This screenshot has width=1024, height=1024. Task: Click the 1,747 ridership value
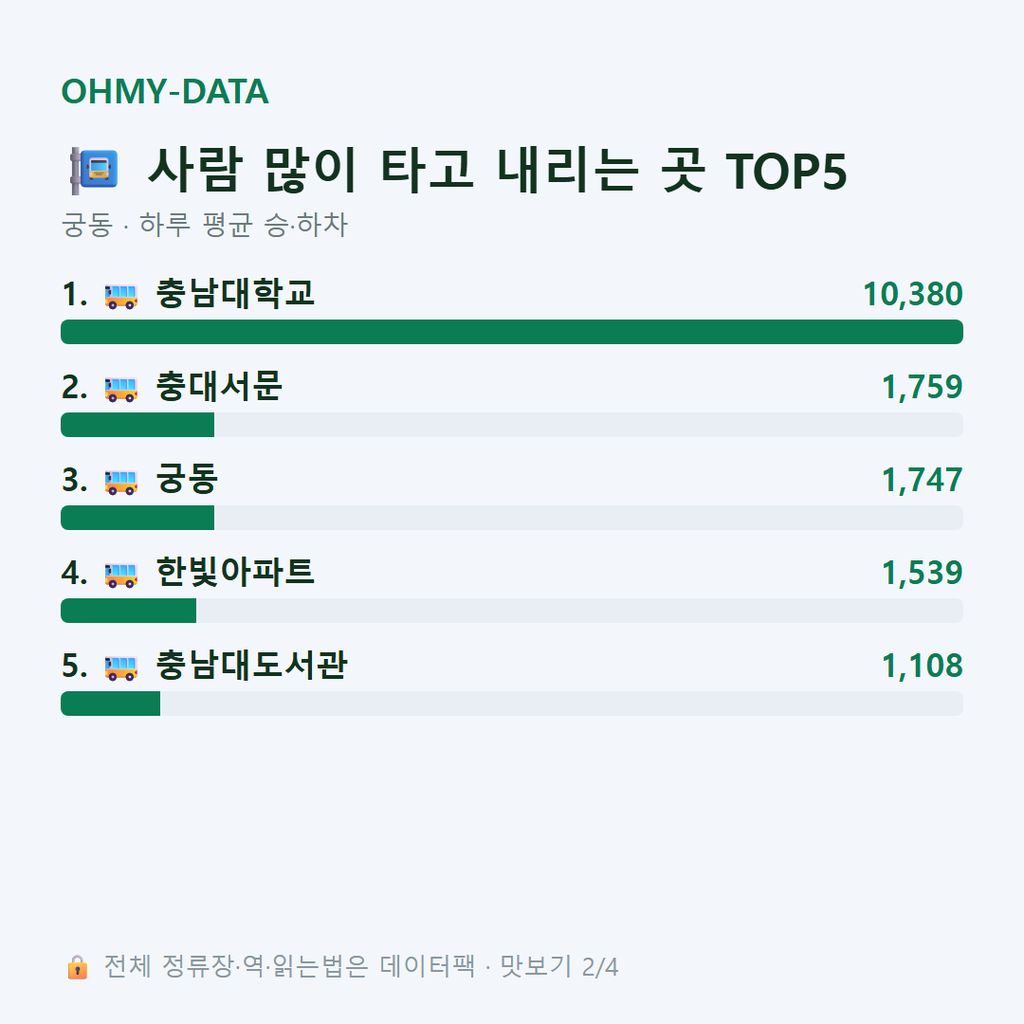921,480
